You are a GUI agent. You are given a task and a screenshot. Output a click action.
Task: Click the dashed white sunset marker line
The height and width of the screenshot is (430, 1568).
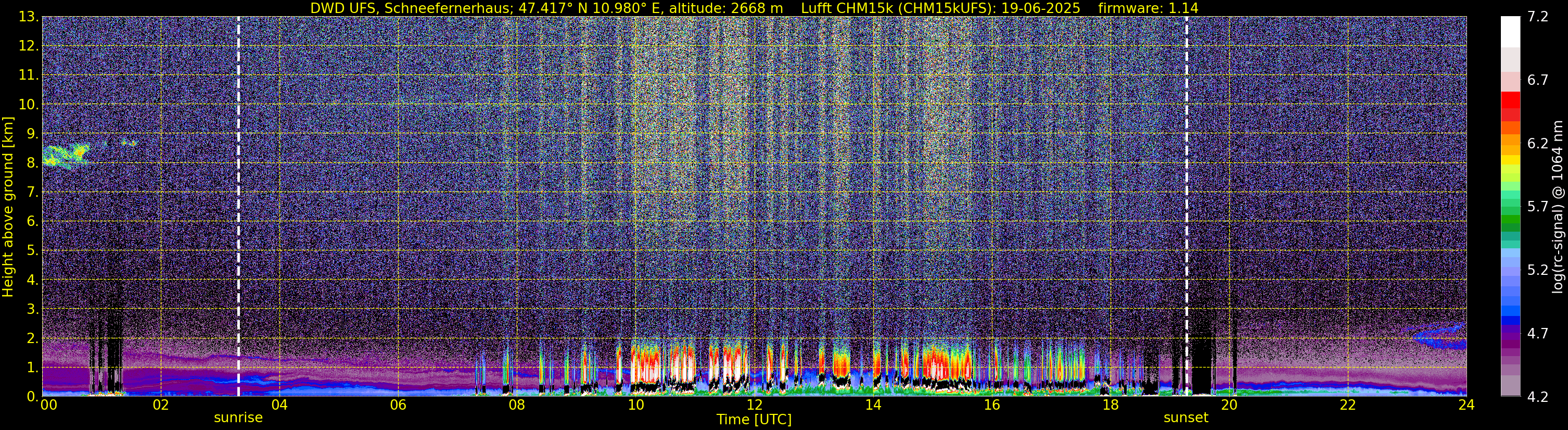click(x=1187, y=207)
